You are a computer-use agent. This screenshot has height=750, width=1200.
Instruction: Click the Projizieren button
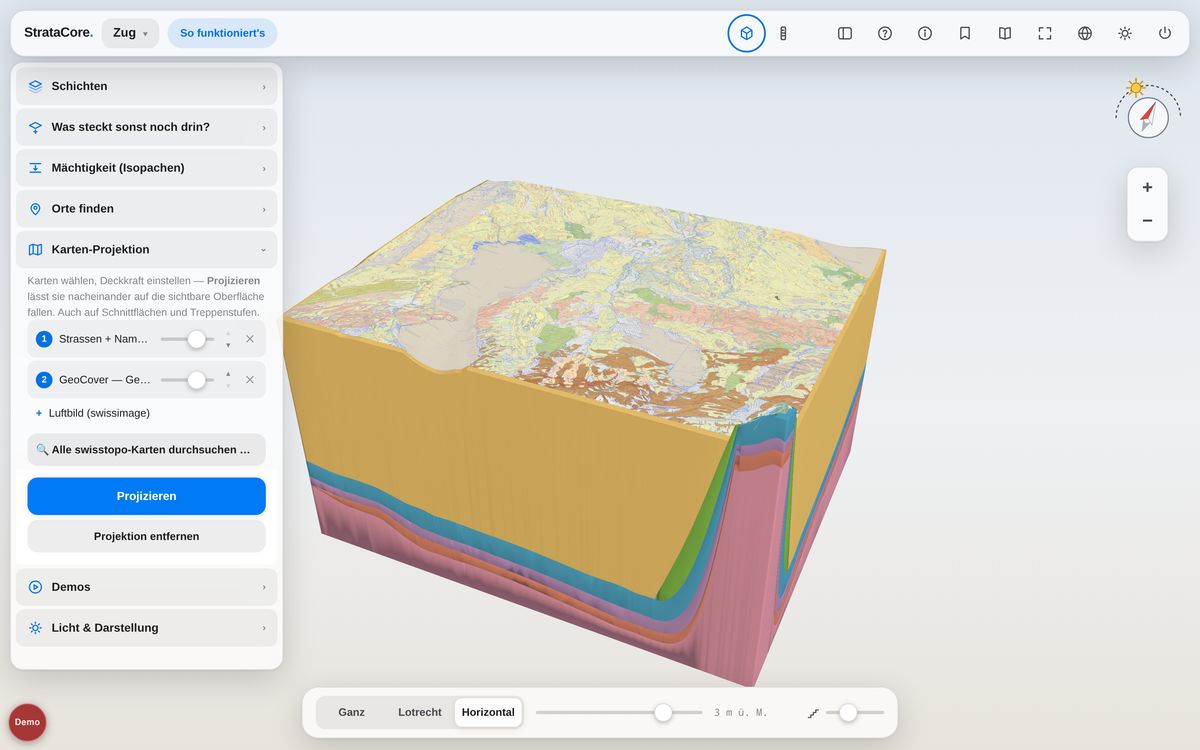[x=147, y=496]
